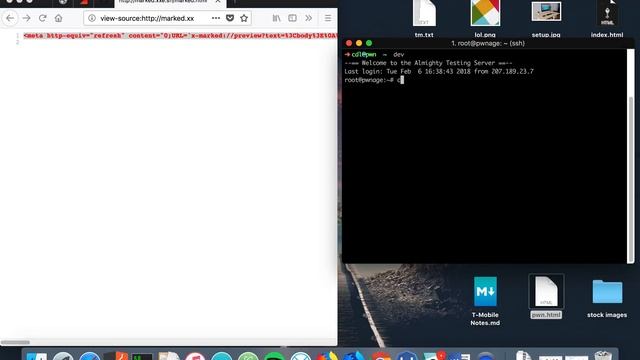Reload the view-source page

(x=42, y=18)
